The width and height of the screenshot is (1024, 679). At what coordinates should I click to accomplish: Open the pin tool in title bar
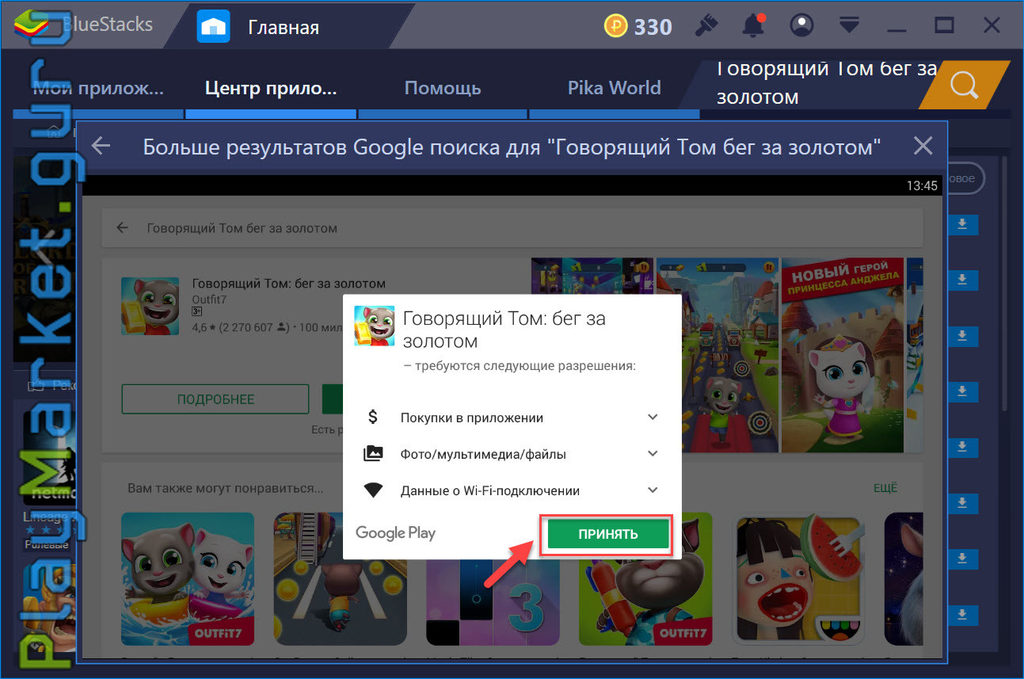point(706,26)
